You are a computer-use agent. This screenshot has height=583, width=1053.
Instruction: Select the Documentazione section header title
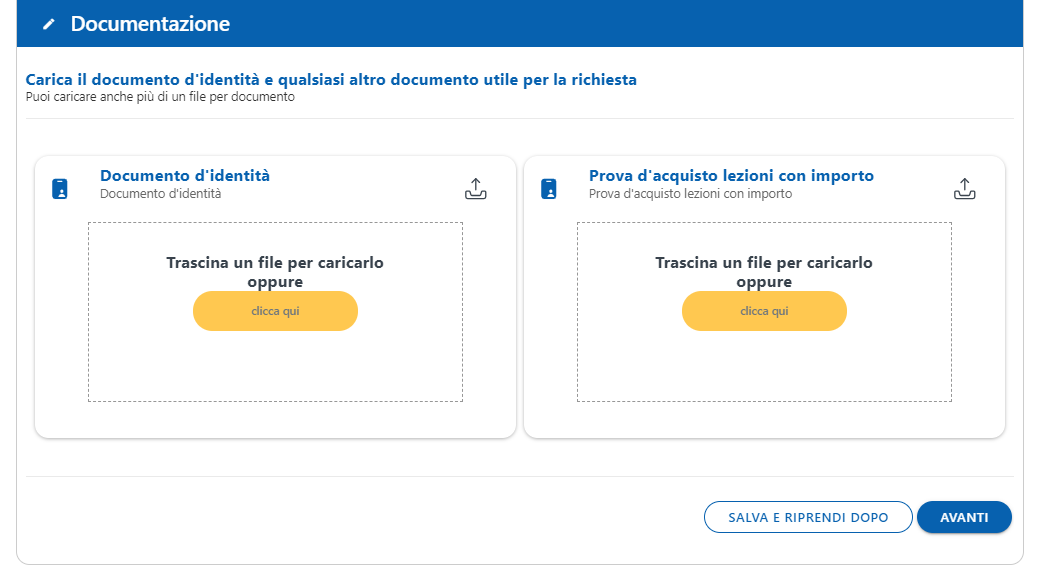point(150,24)
